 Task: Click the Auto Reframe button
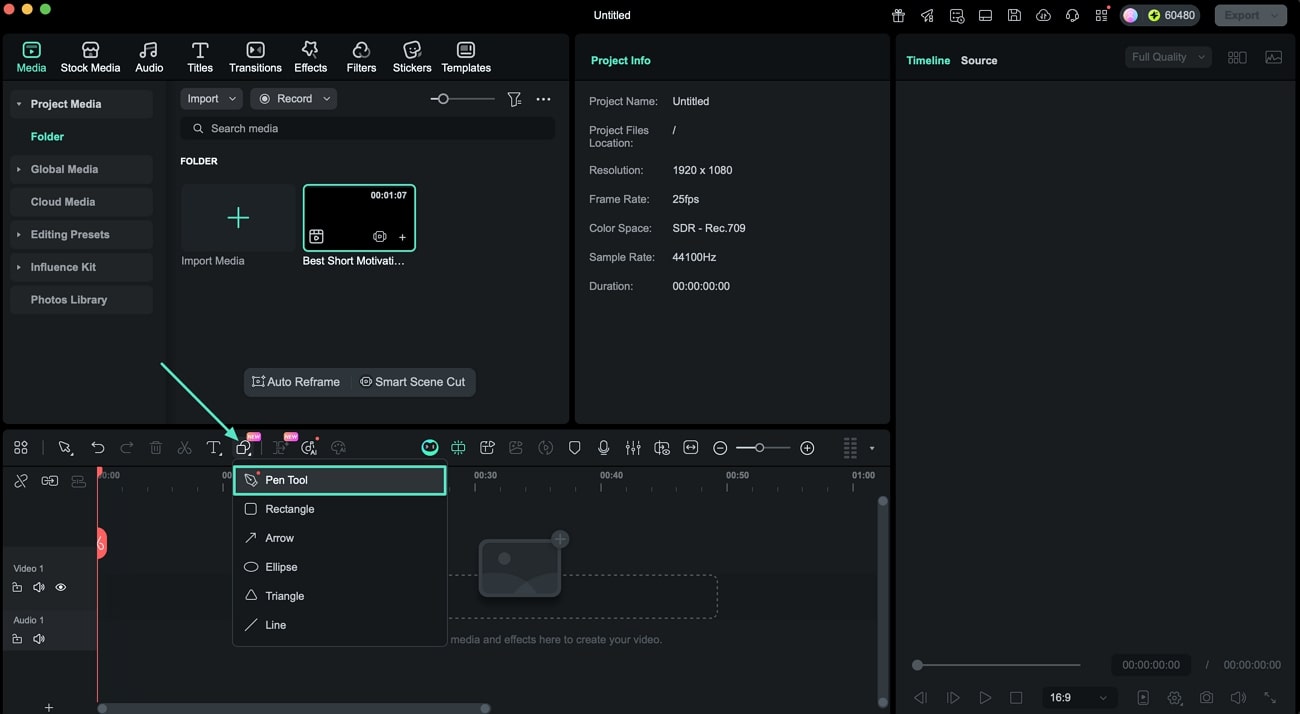(x=296, y=382)
